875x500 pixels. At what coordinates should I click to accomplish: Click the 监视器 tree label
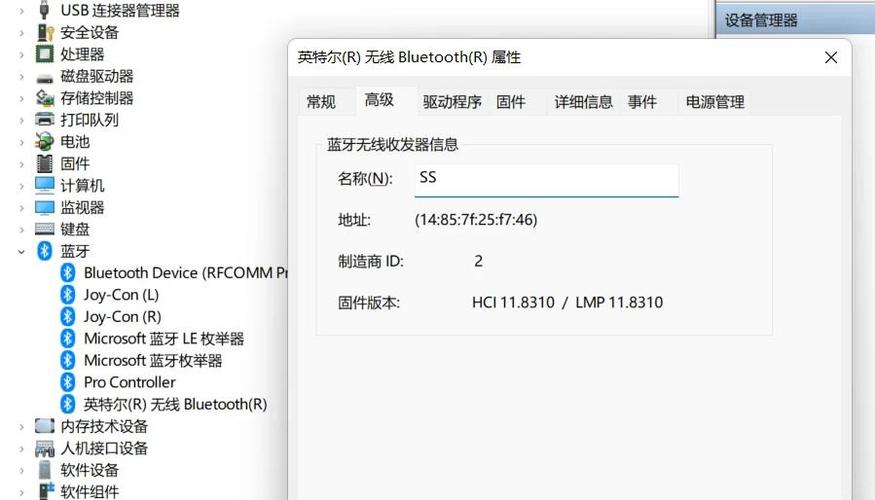82,208
